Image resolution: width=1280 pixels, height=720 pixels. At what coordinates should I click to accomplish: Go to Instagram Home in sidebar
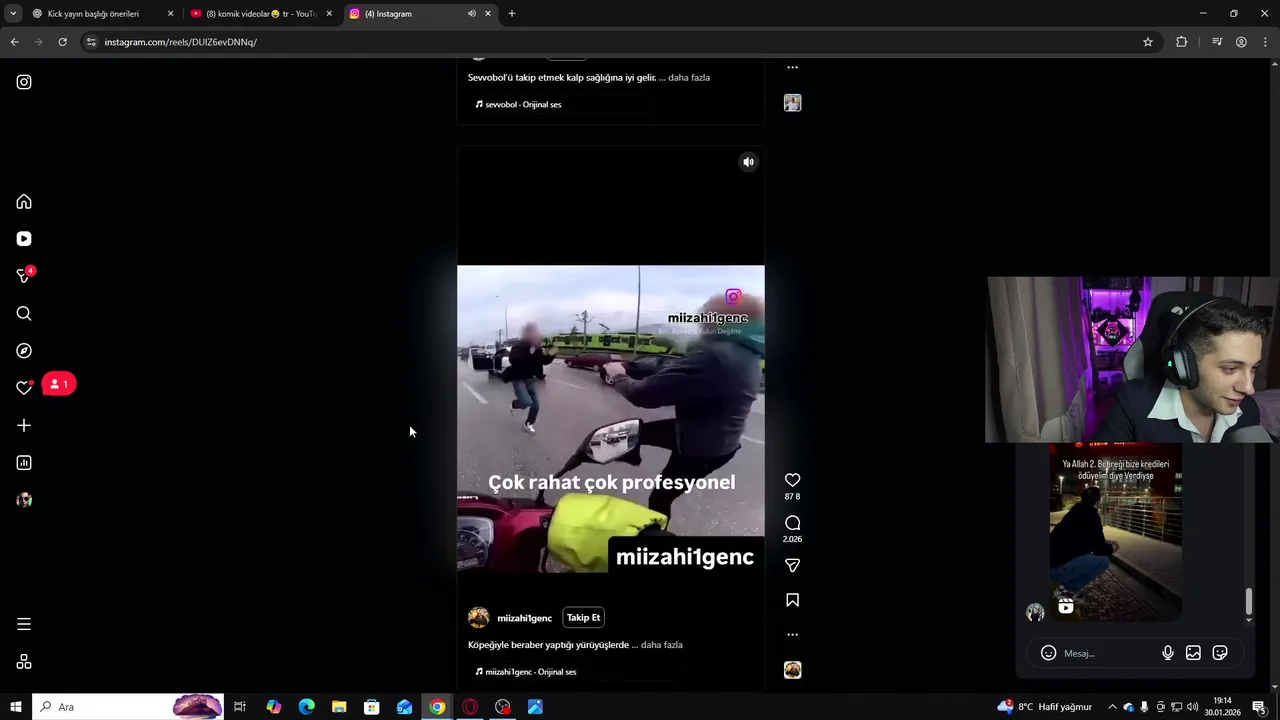pos(24,202)
